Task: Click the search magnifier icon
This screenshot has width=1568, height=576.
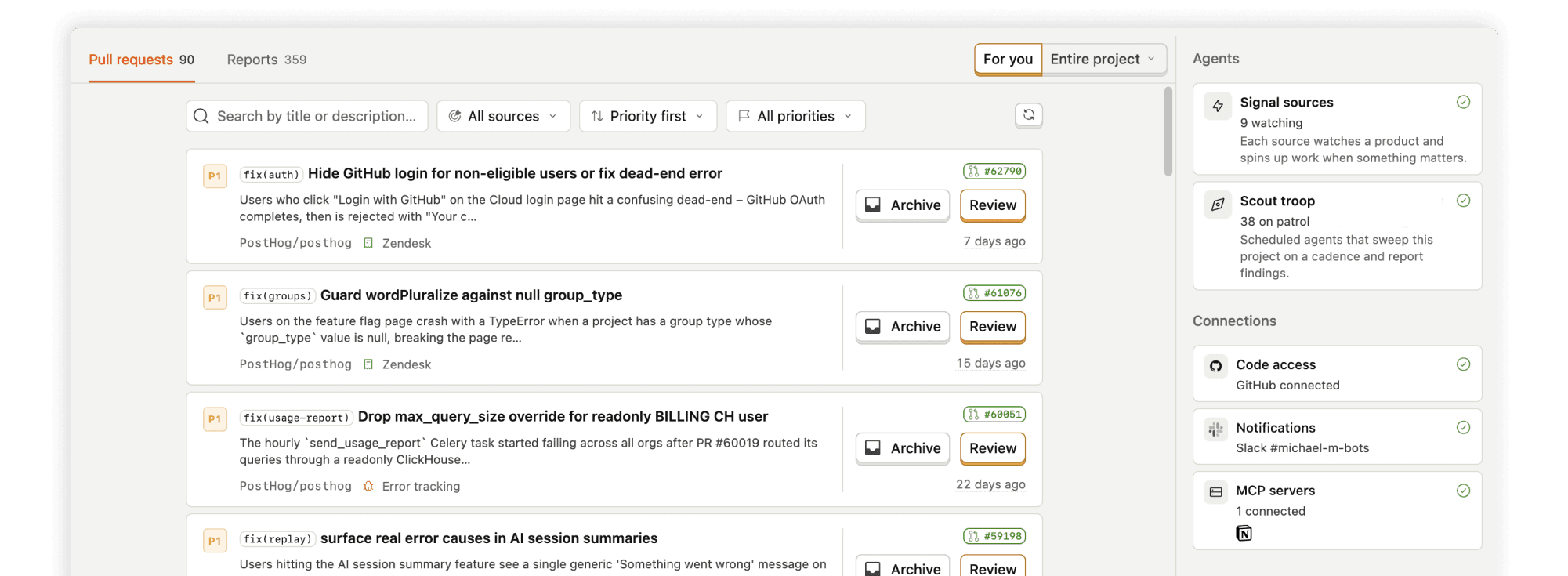Action: (x=201, y=116)
